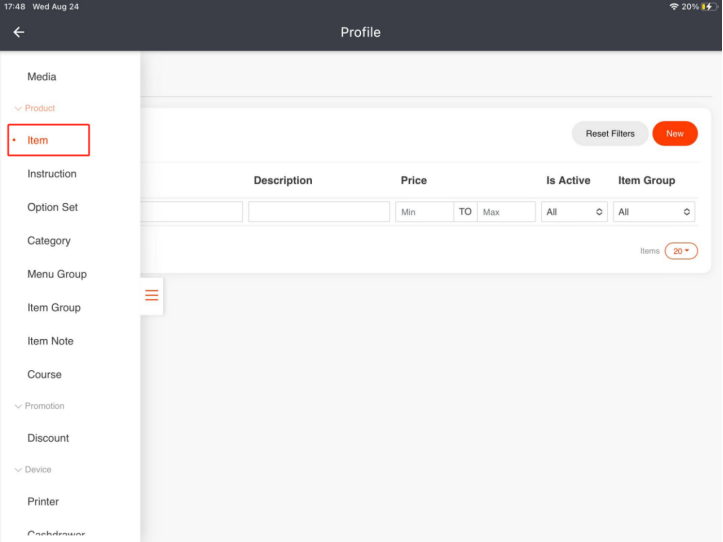Collapse the Product section chevron
Viewport: 723px width, 542px height.
click(17, 108)
